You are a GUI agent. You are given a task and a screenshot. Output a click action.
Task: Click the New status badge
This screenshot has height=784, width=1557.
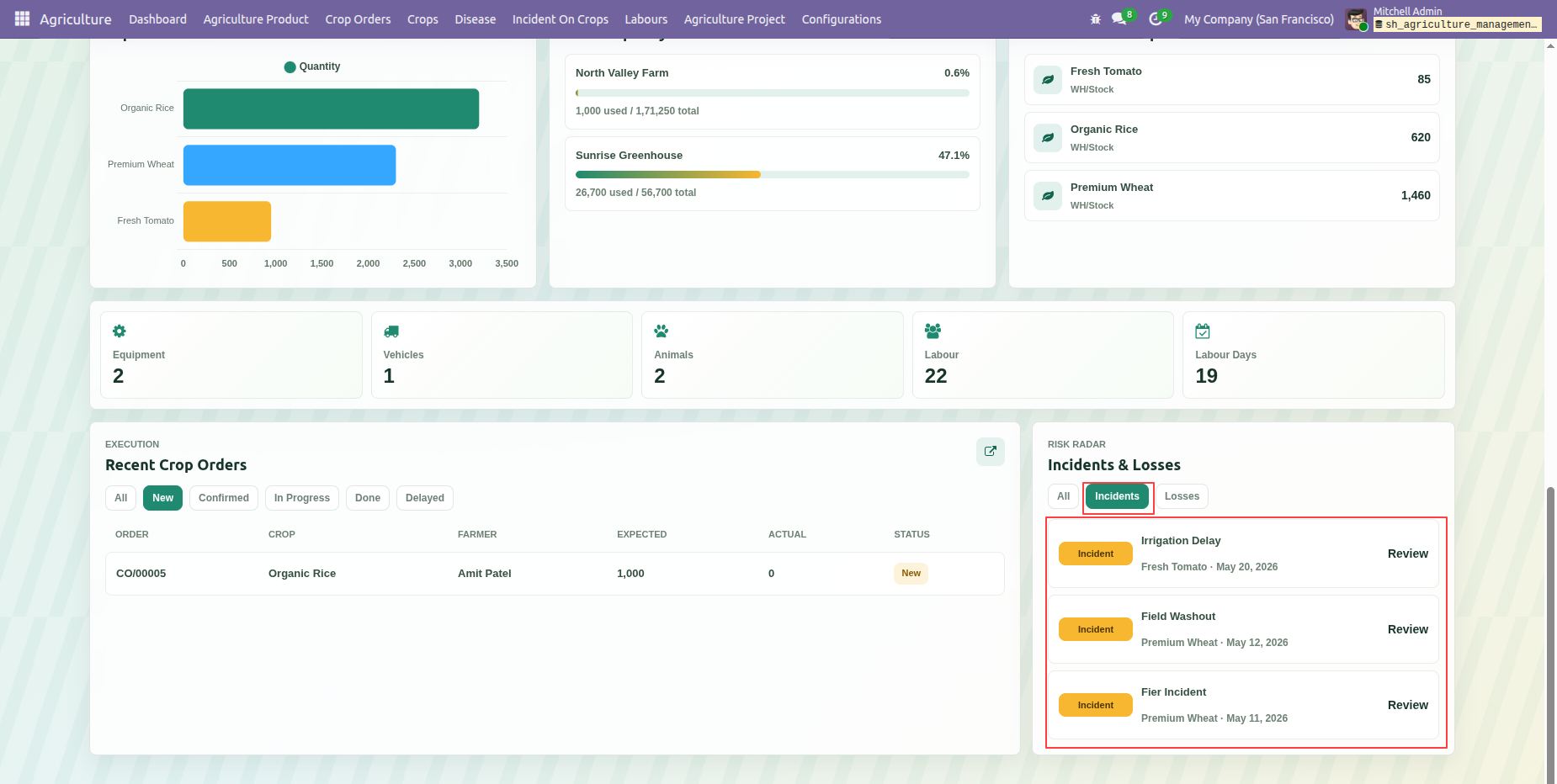[911, 574]
